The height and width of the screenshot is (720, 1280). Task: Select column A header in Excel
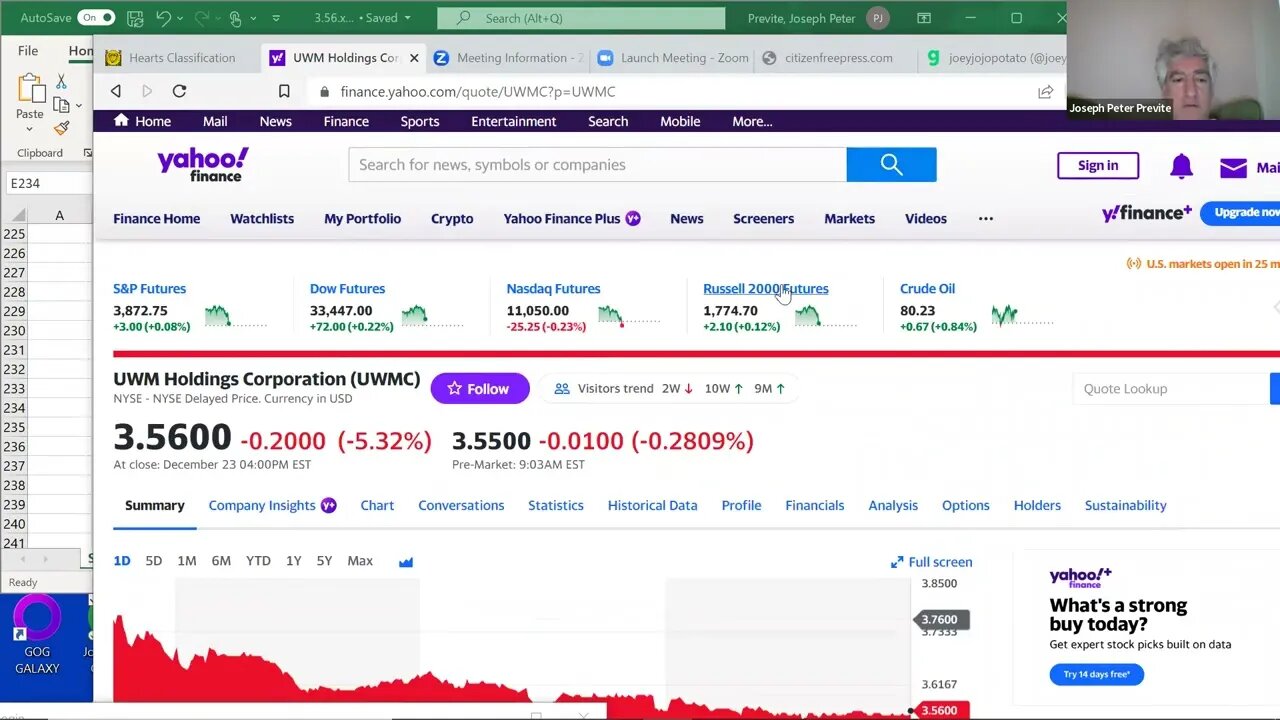(59, 215)
